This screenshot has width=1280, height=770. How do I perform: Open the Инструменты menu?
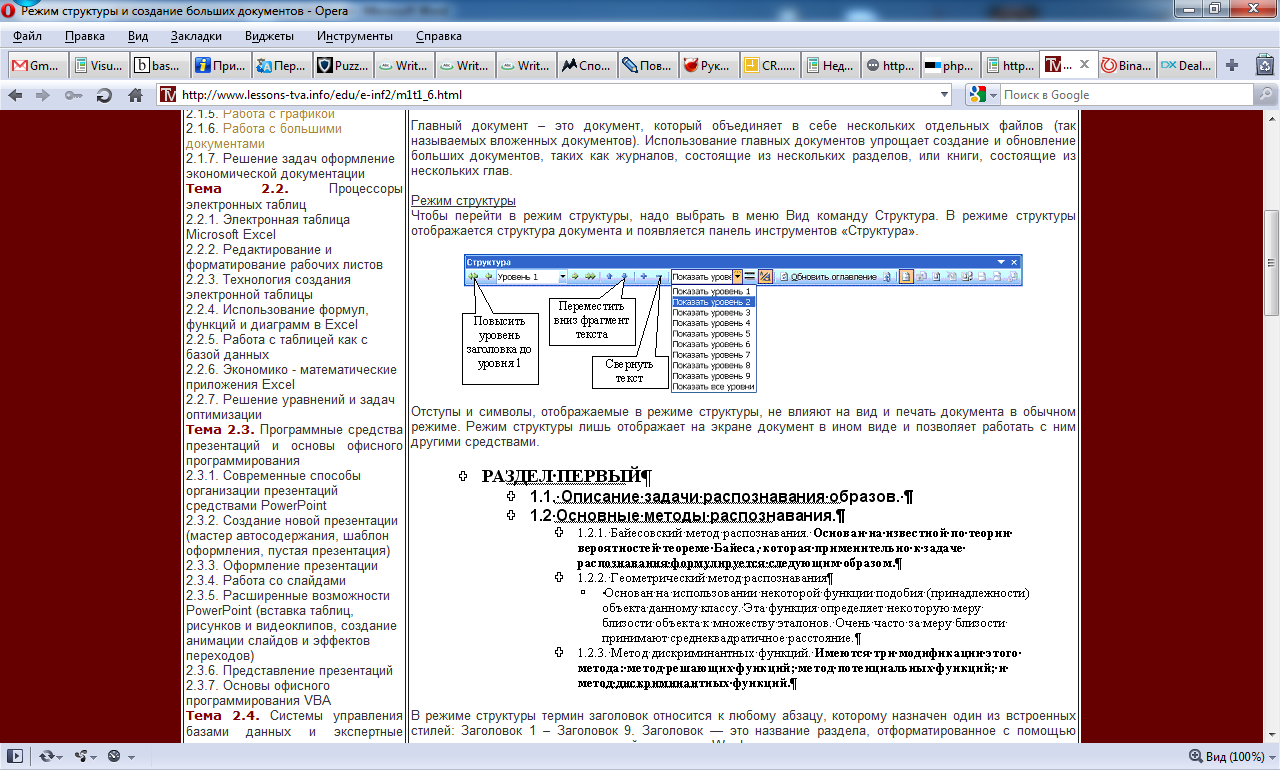click(354, 36)
